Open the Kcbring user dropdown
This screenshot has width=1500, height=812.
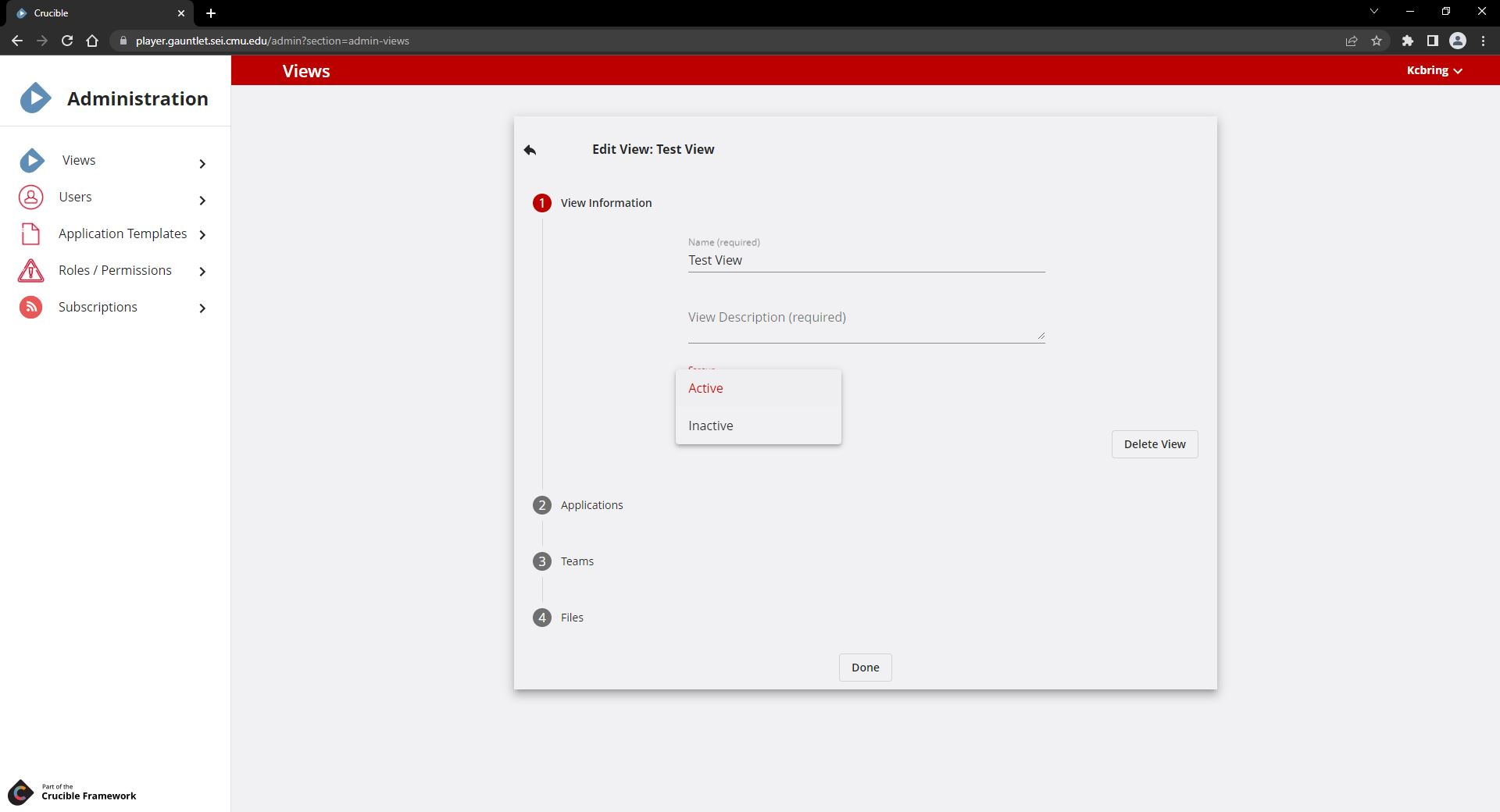point(1434,70)
